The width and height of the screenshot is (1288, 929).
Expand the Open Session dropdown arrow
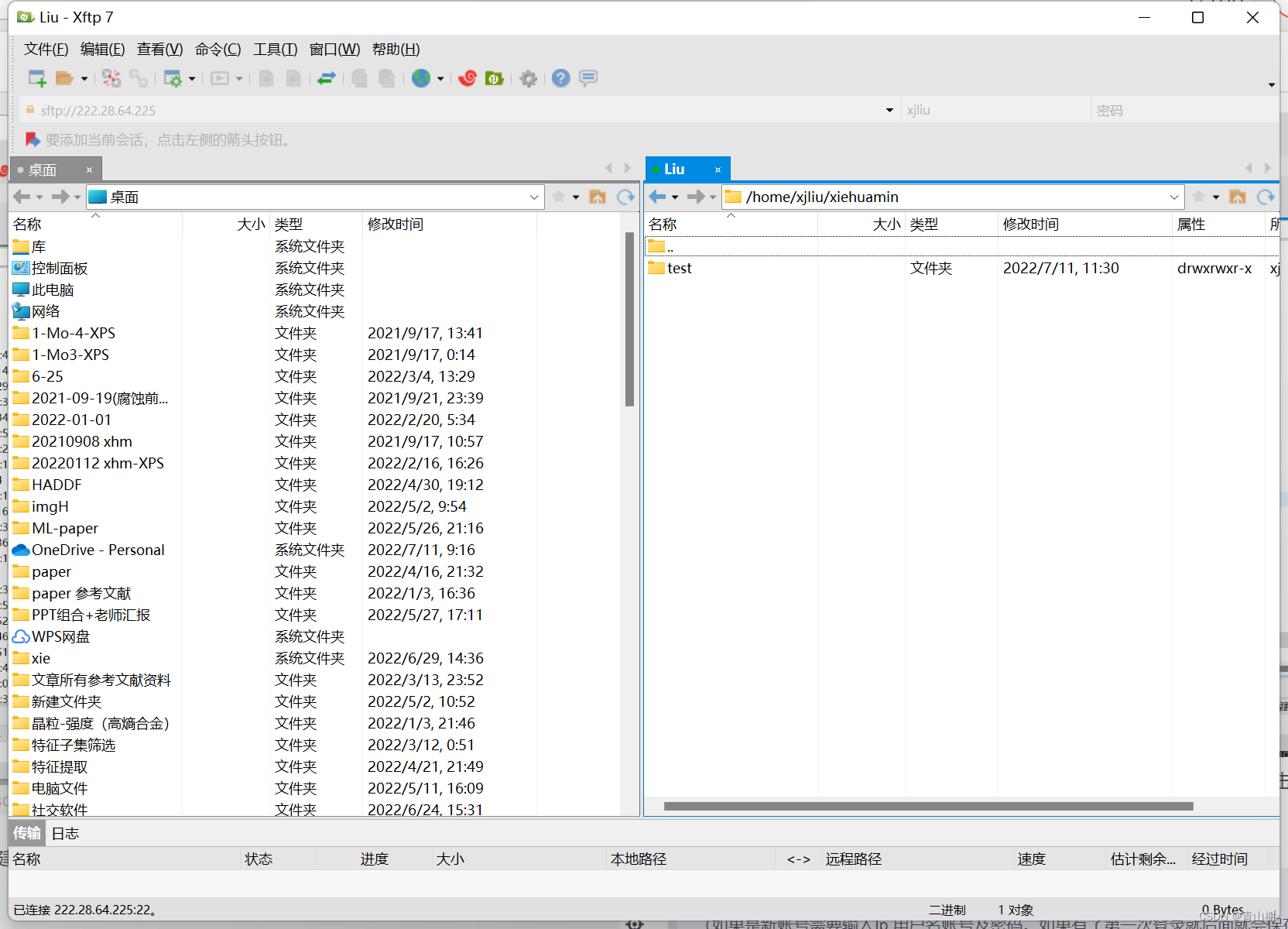[x=84, y=78]
